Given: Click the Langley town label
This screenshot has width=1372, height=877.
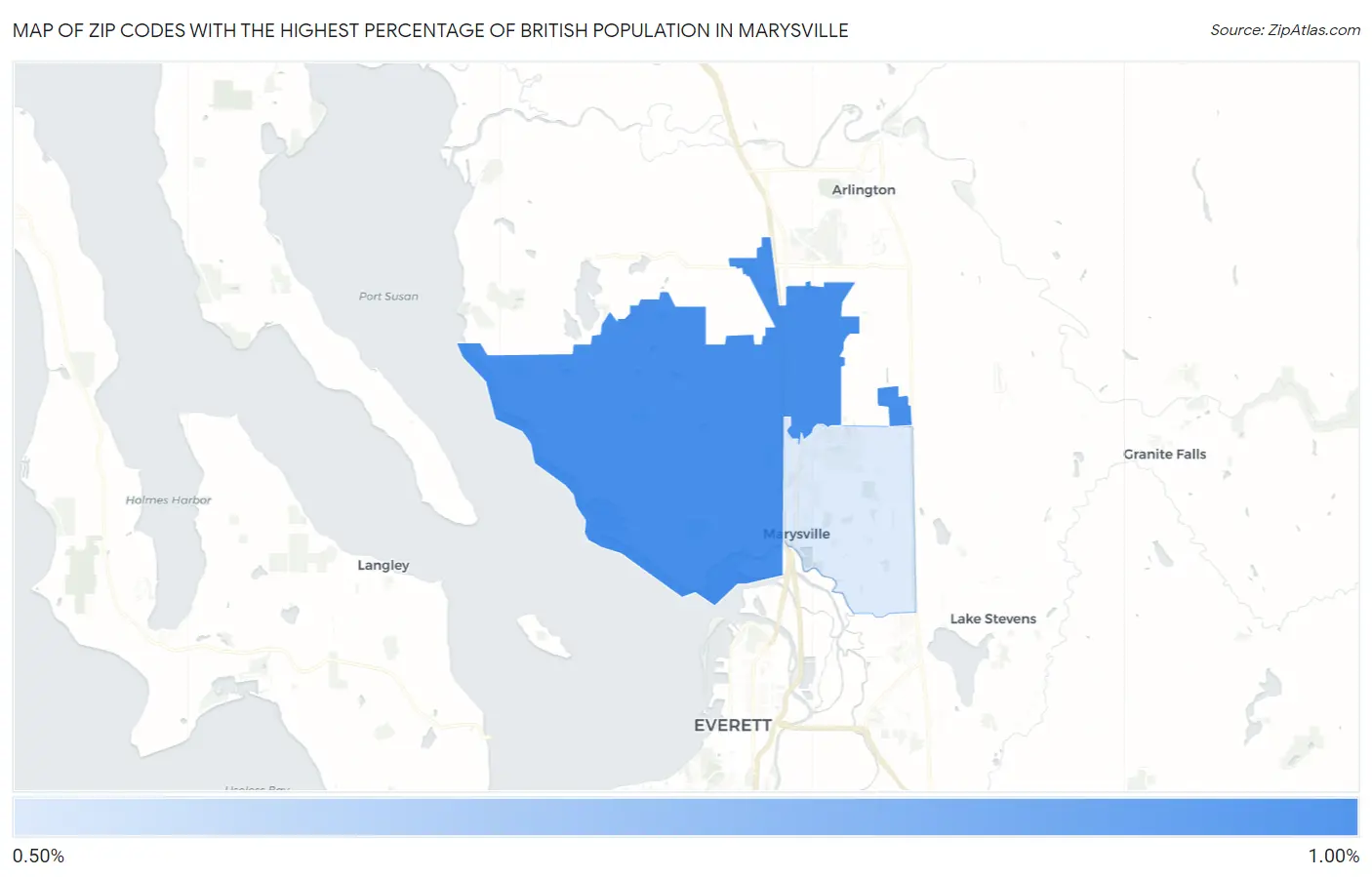Looking at the screenshot, I should click(x=383, y=565).
